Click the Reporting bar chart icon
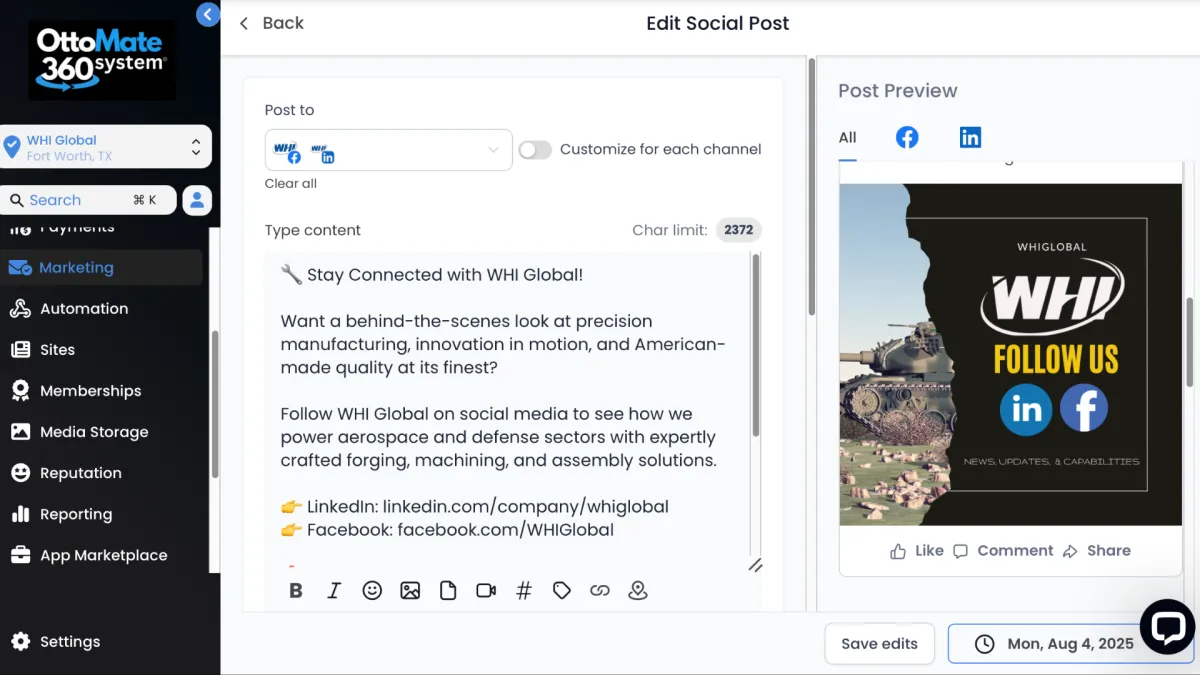The height and width of the screenshot is (675, 1200). (20, 514)
